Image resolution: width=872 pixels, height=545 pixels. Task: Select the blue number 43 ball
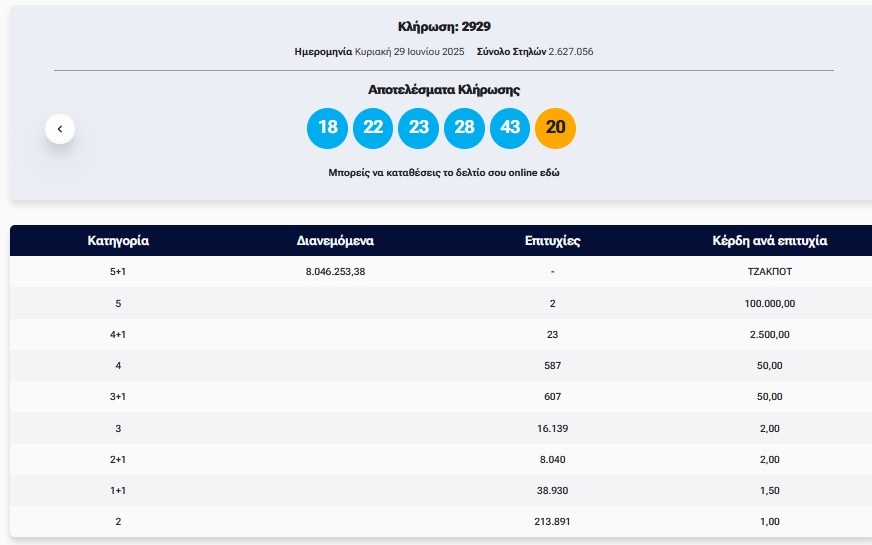coord(510,128)
